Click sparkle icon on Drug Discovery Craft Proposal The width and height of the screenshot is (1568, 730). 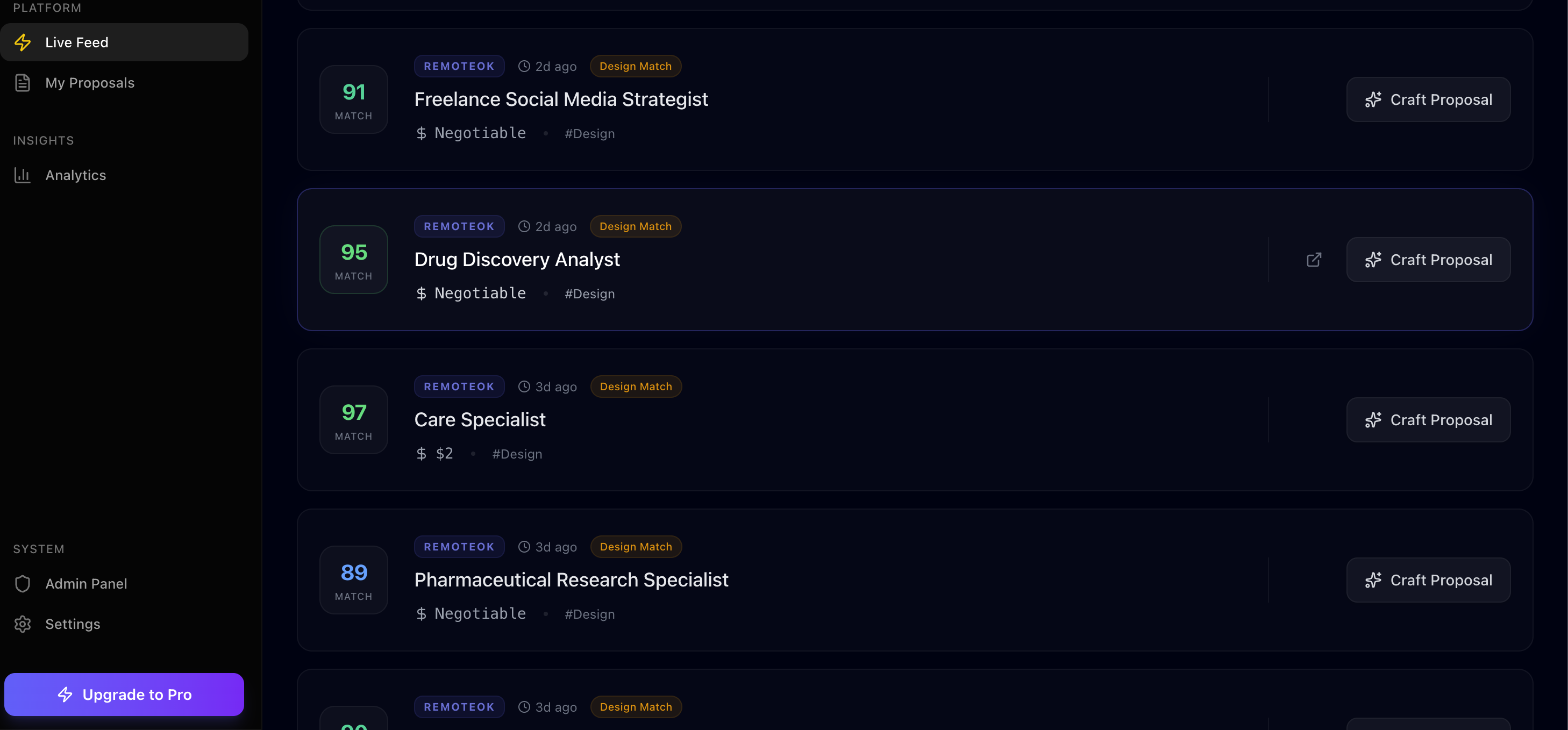(1373, 260)
